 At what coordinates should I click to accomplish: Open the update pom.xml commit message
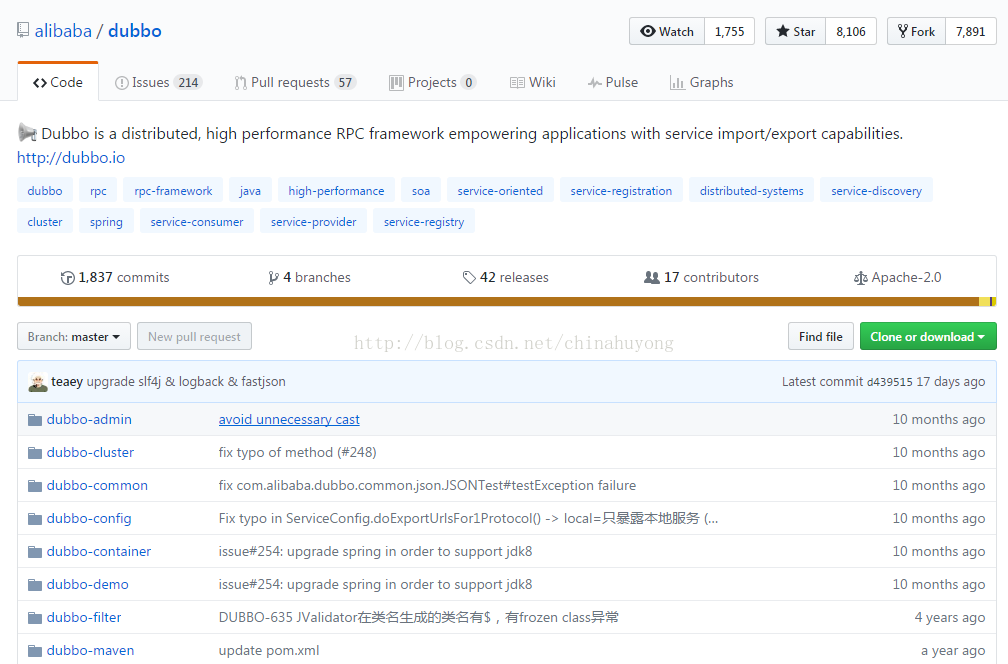click(269, 651)
